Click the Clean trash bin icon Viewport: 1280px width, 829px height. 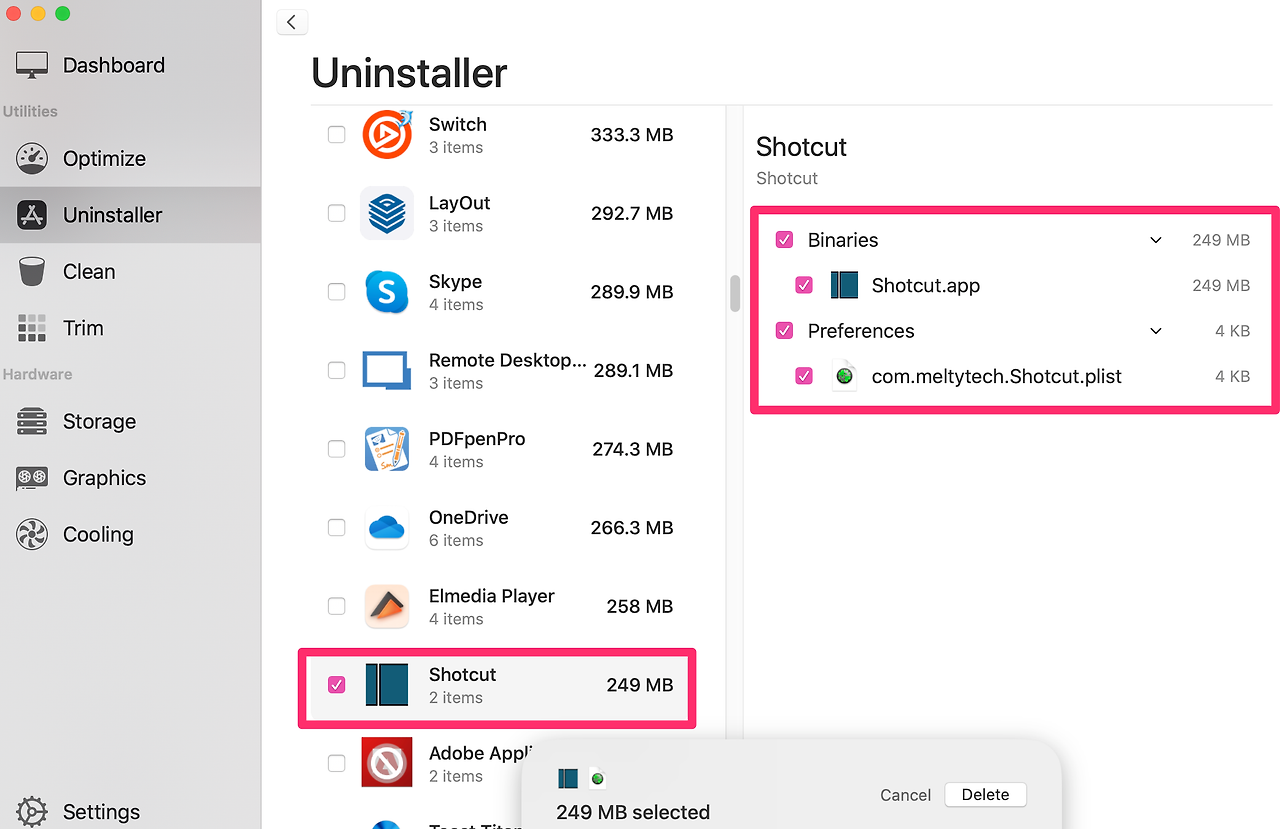click(x=32, y=271)
